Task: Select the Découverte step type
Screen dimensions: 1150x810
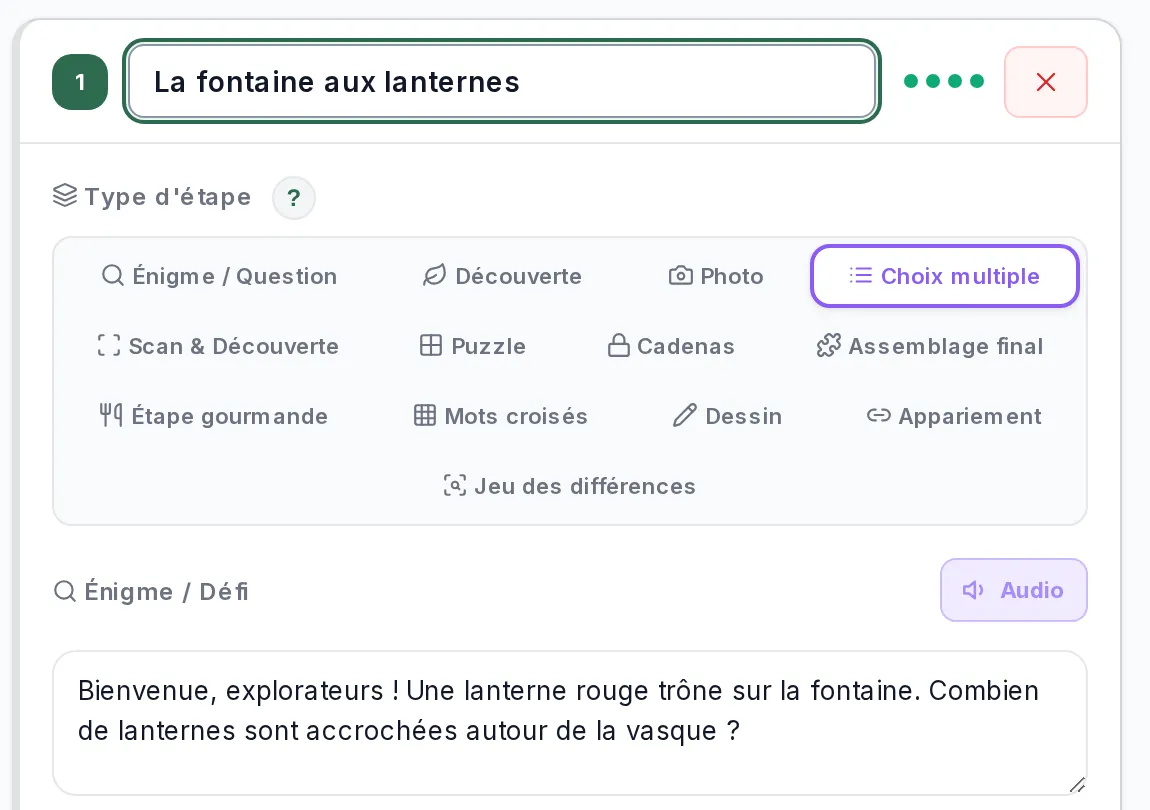Action: [502, 276]
